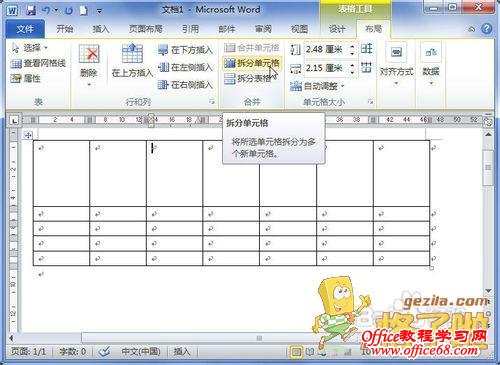Viewport: 500px width, 365px height.
Task: Decrease column width with down spinner
Action: click(353, 72)
